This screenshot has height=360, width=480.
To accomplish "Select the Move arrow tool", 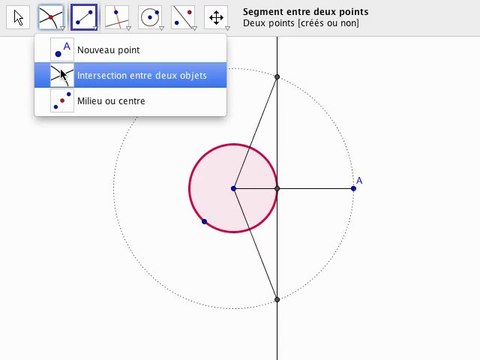I will [18, 17].
